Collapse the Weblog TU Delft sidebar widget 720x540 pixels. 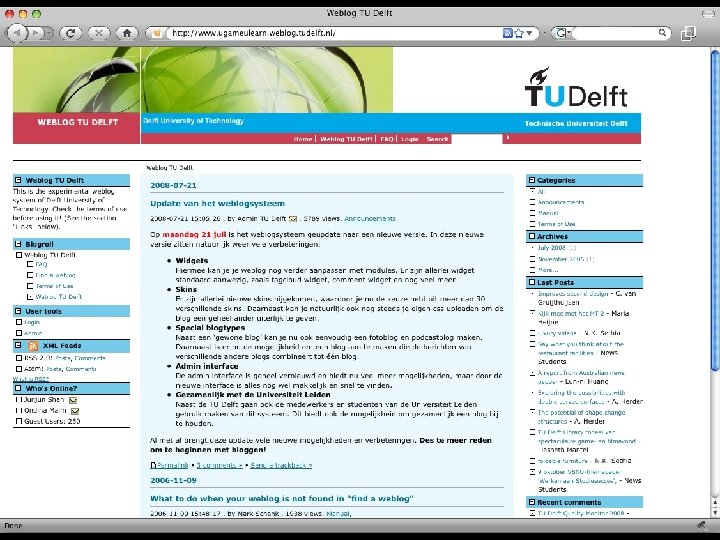(18, 180)
